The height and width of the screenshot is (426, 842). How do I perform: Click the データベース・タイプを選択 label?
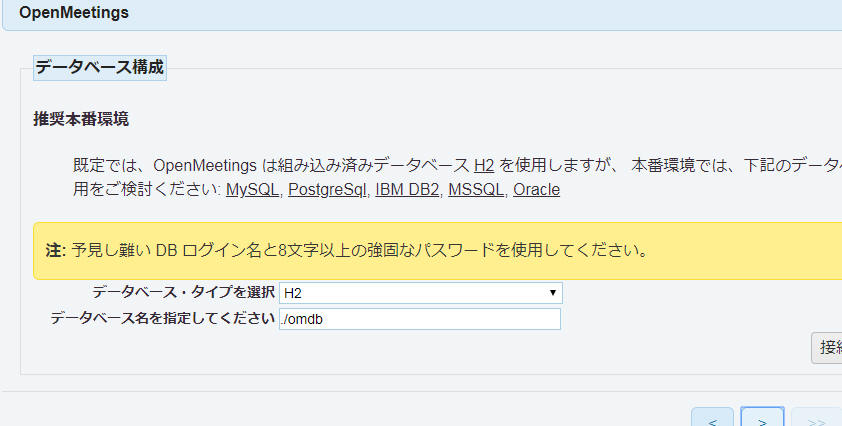click(183, 293)
